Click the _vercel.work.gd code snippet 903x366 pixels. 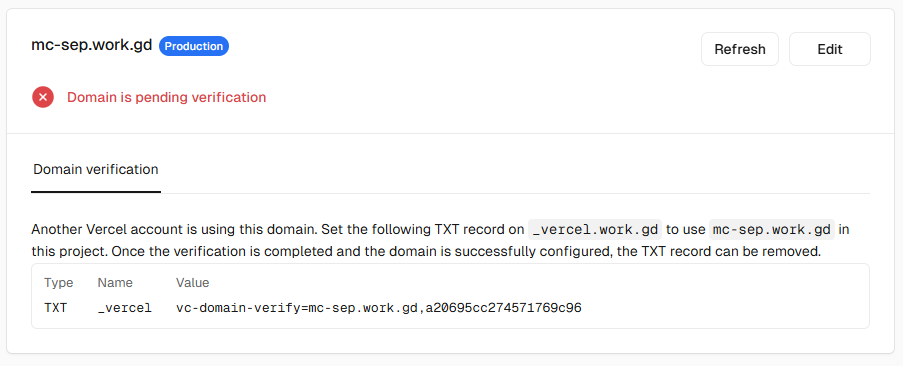595,230
